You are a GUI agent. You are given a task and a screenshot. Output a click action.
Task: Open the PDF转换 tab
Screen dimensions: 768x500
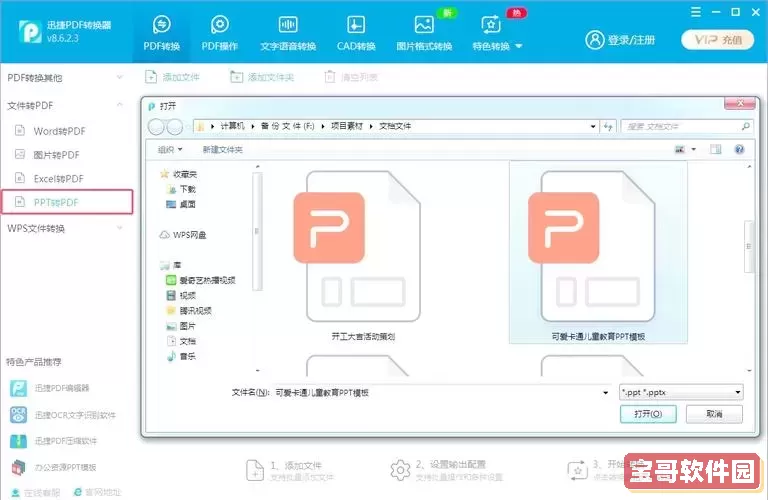coord(162,33)
